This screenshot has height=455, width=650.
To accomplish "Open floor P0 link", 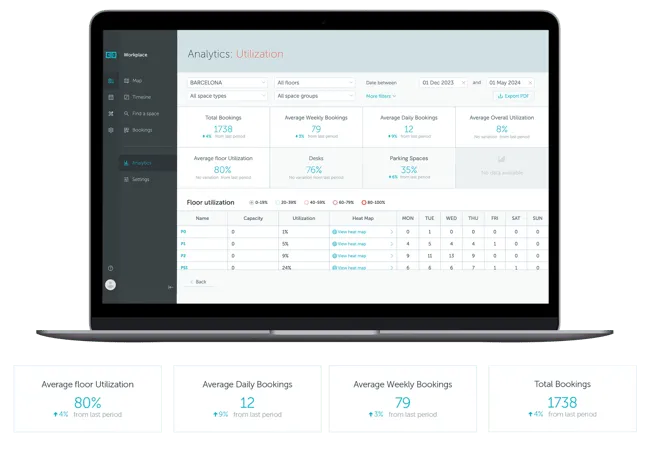I will click(x=183, y=232).
